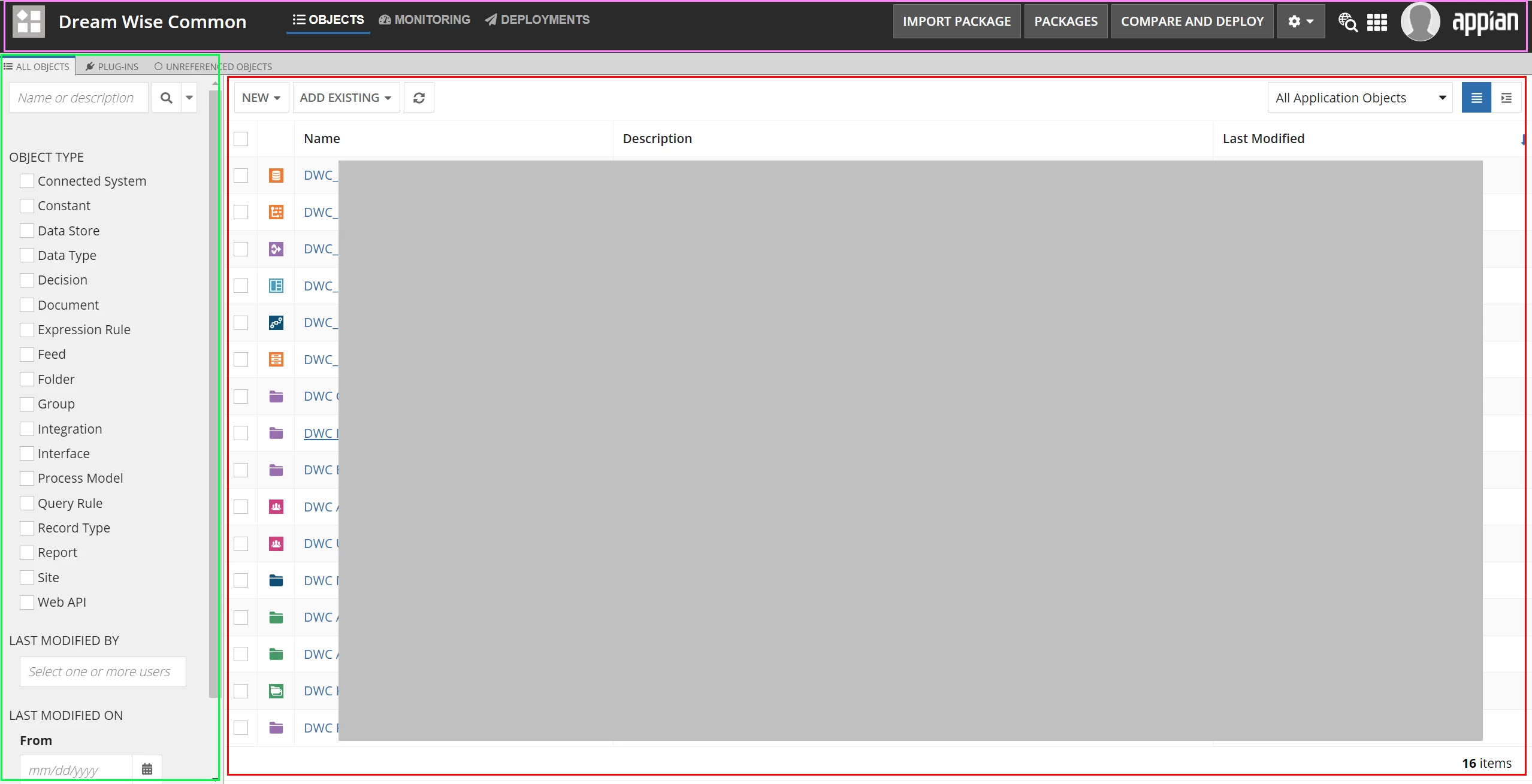The height and width of the screenshot is (784, 1532).
Task: Open the navigation app grid icon
Action: pyautogui.click(x=1377, y=22)
